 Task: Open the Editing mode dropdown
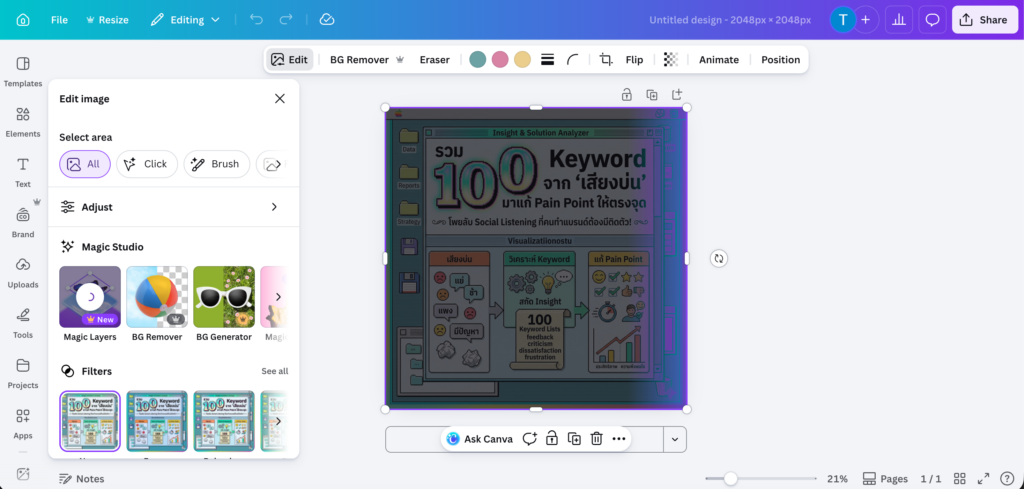point(186,20)
